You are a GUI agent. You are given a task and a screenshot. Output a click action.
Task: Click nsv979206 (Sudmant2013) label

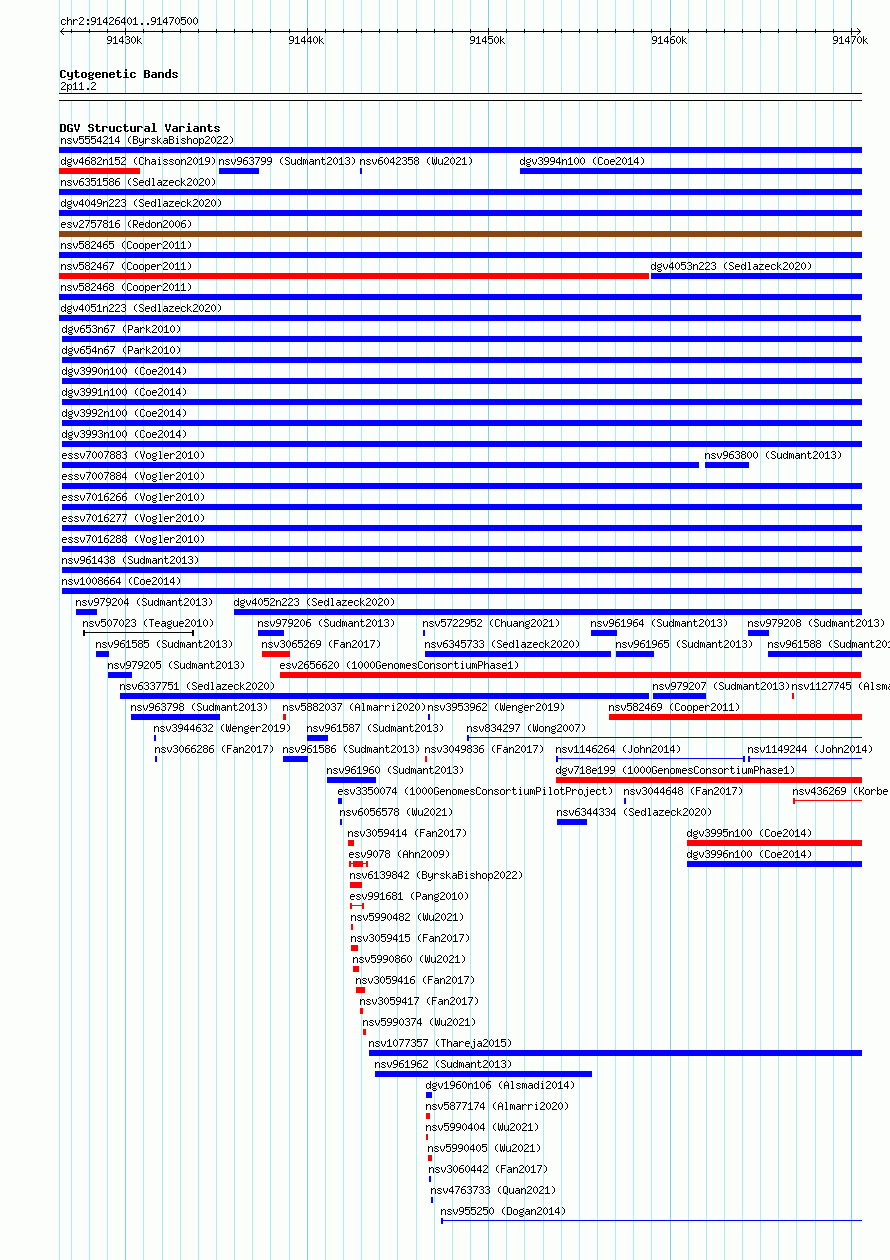326,623
